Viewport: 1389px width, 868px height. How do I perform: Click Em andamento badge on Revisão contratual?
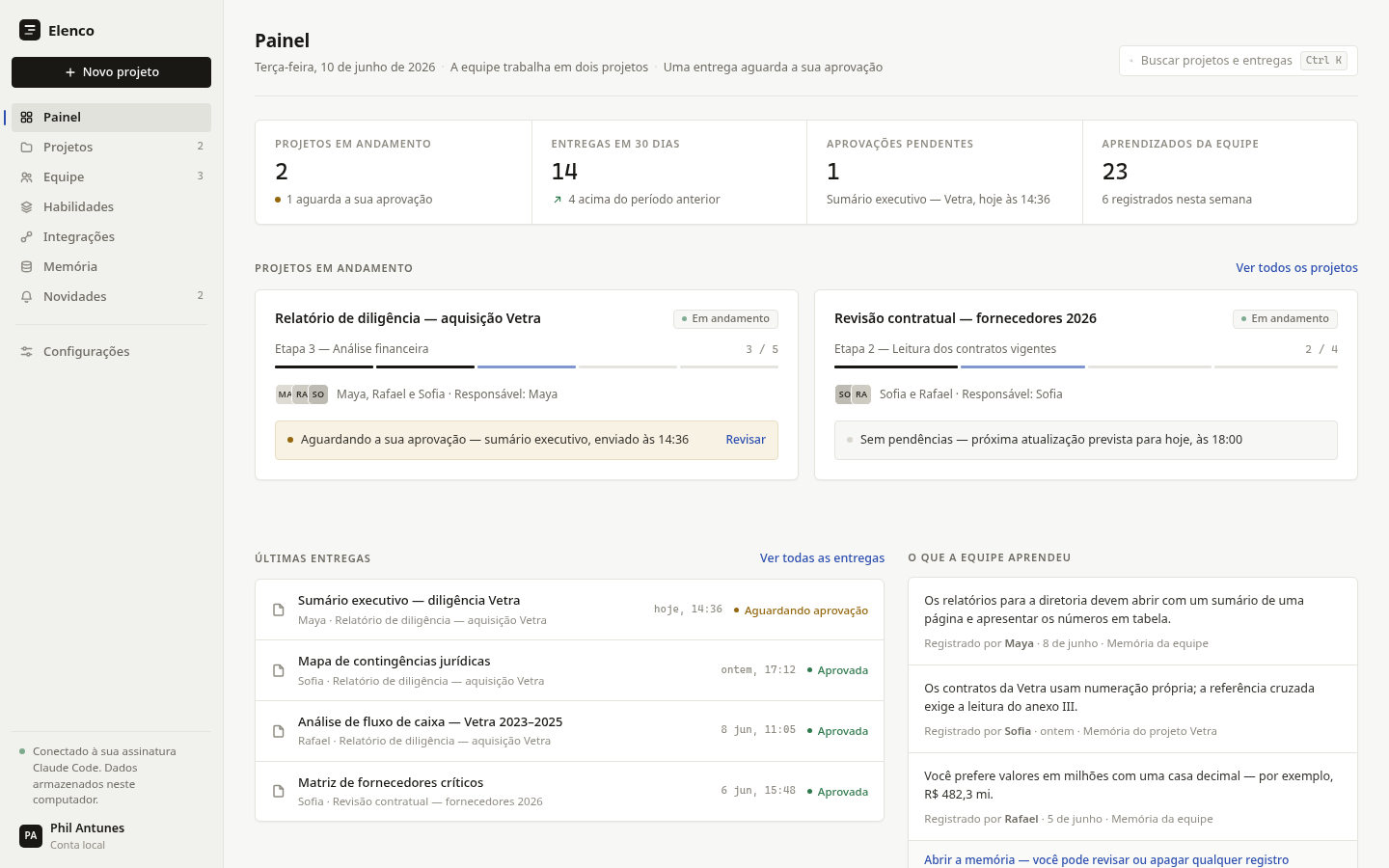point(1285,319)
